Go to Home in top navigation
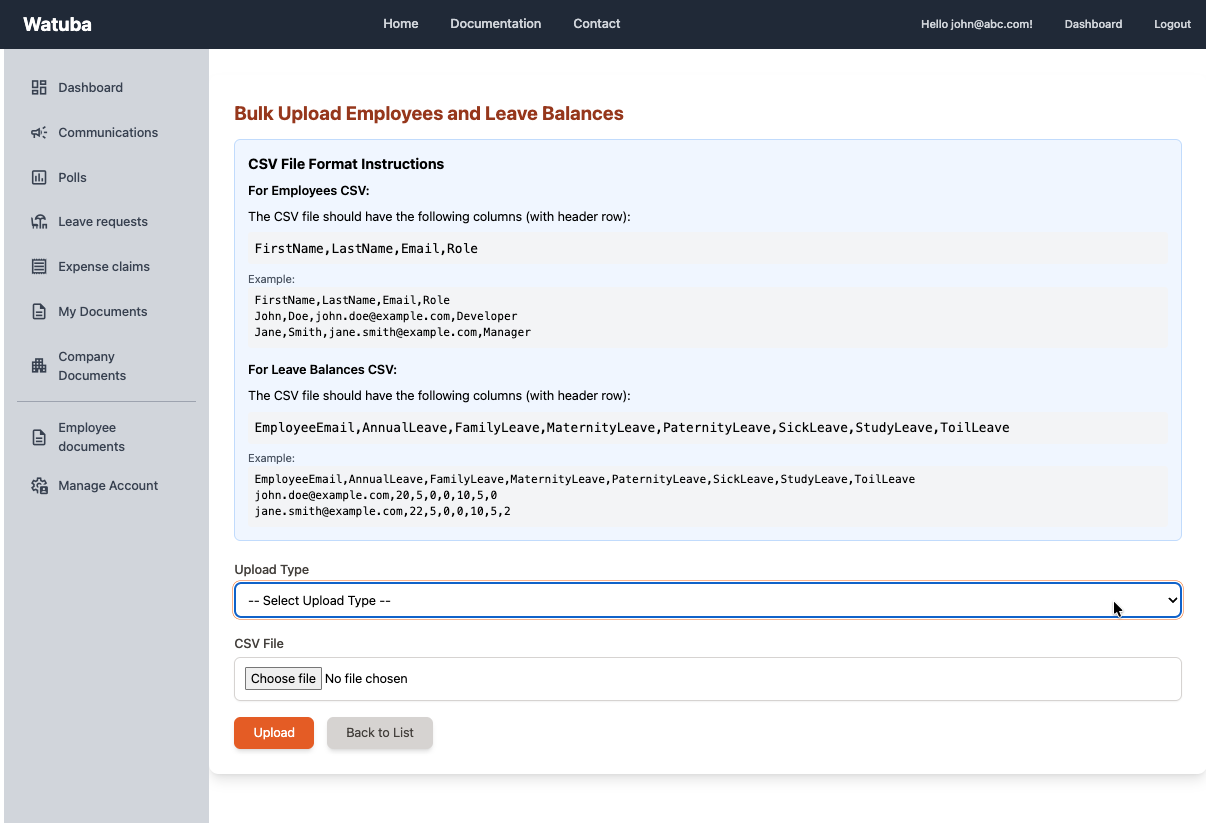The image size is (1206, 823). pyautogui.click(x=401, y=24)
